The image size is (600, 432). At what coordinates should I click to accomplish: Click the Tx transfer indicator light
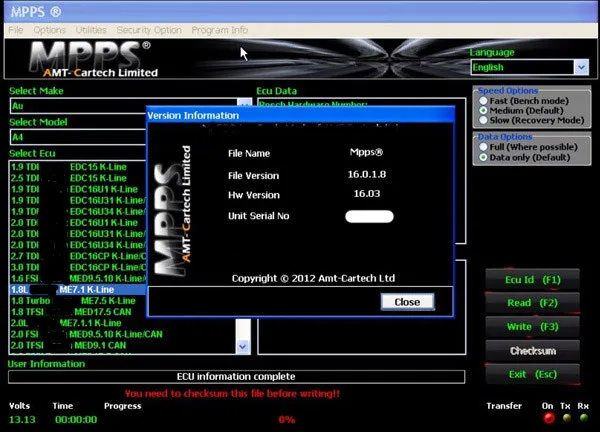(x=567, y=418)
